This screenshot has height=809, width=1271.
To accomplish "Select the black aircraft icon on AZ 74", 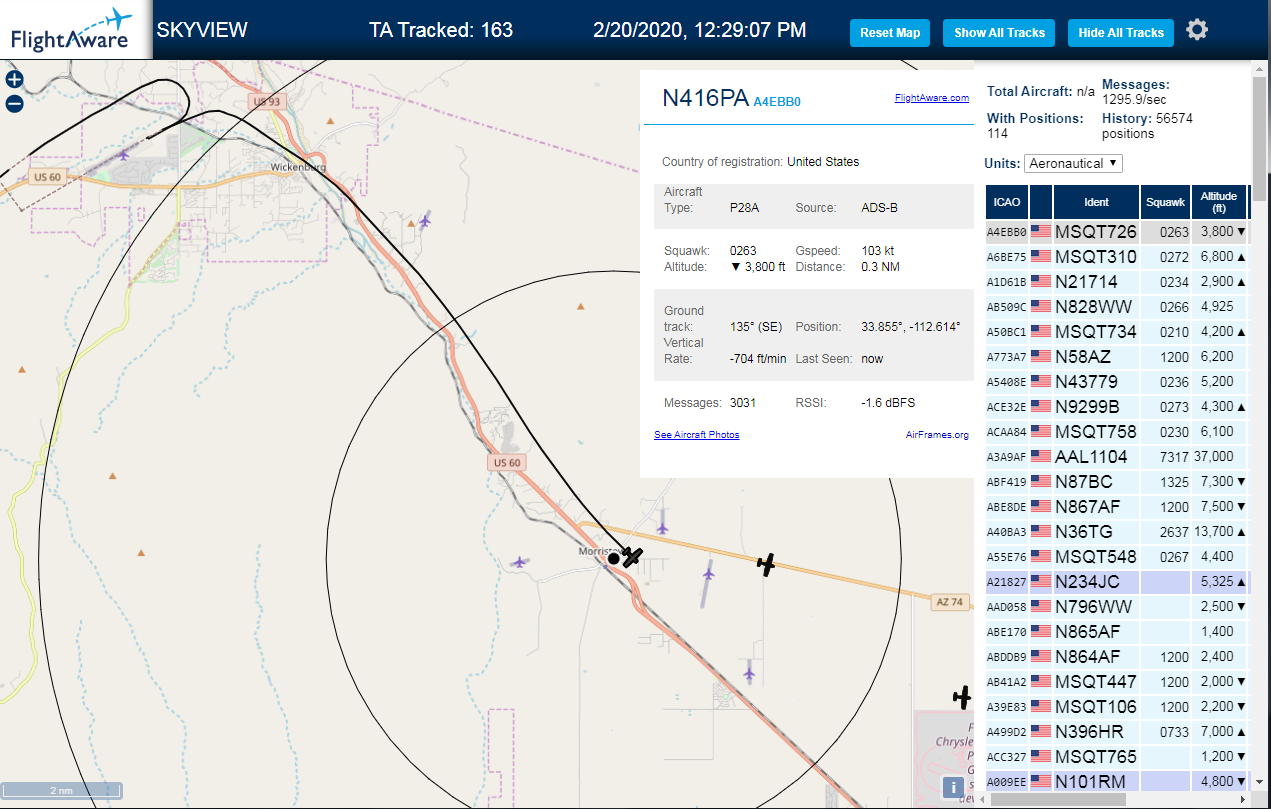I will tap(766, 565).
